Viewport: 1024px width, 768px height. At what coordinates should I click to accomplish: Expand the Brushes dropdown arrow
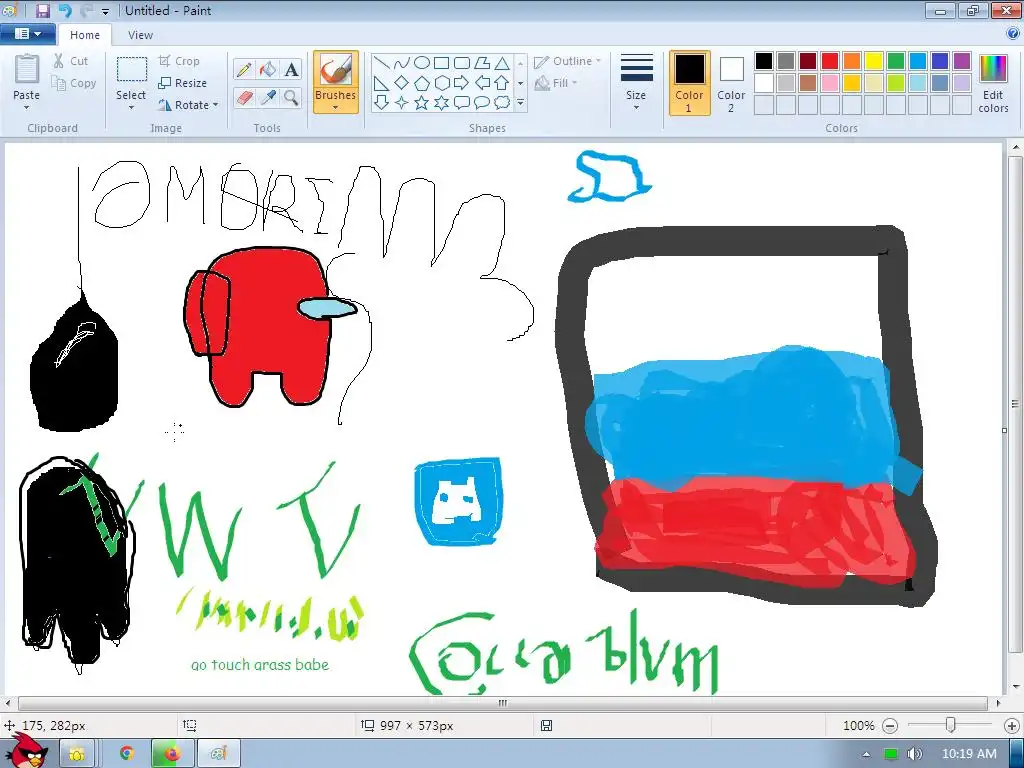tap(336, 108)
